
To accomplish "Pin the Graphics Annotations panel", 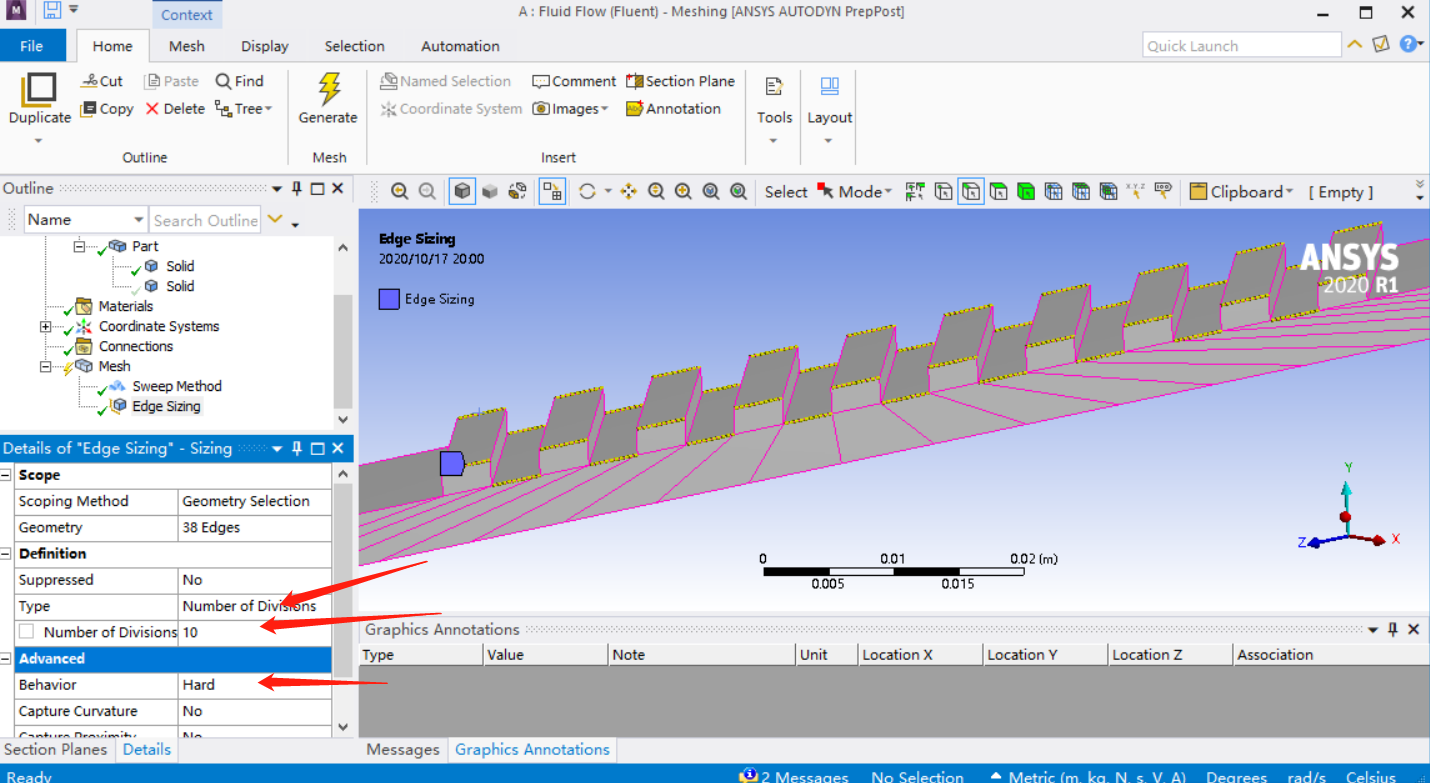I will point(1393,629).
